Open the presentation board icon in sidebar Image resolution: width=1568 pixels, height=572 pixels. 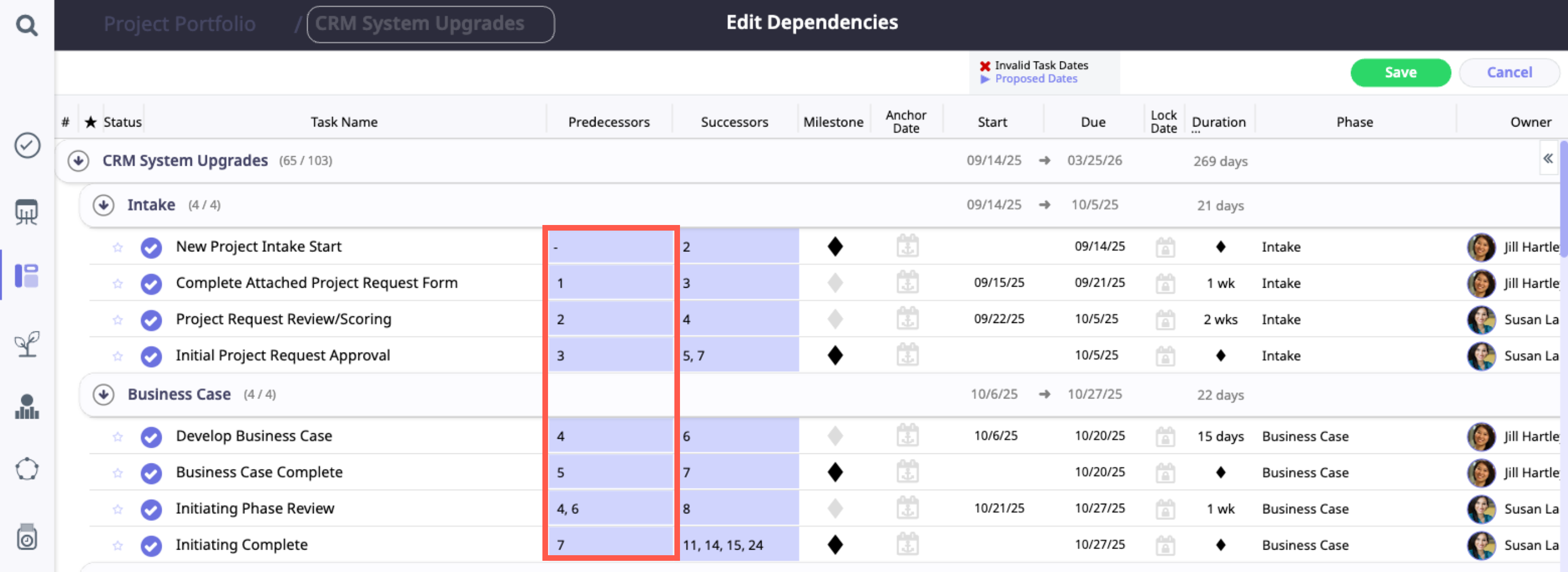(27, 212)
